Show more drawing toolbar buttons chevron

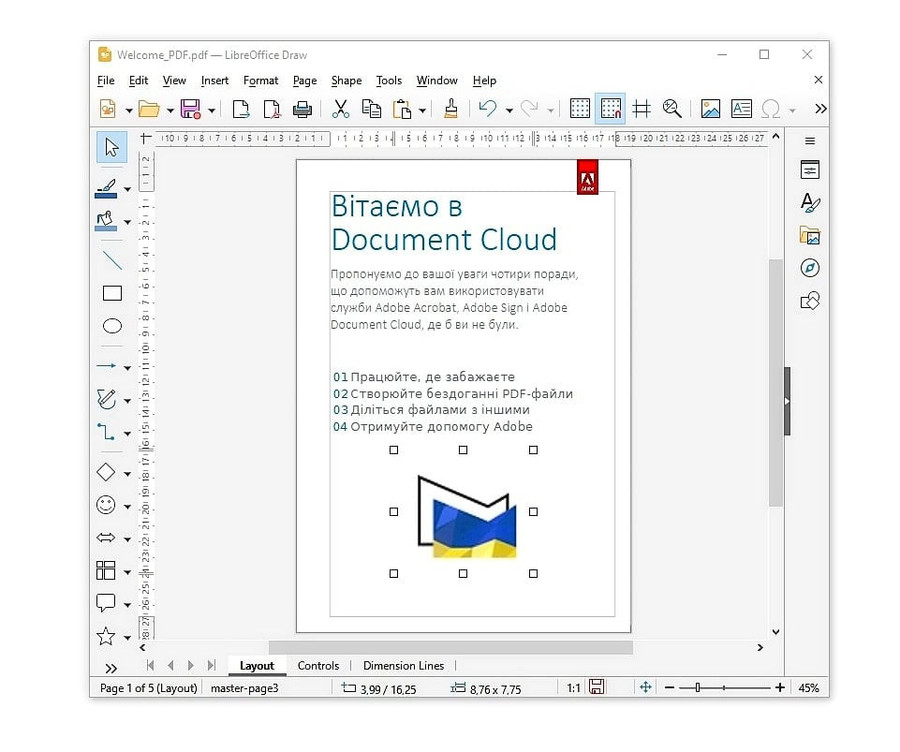click(x=111, y=668)
